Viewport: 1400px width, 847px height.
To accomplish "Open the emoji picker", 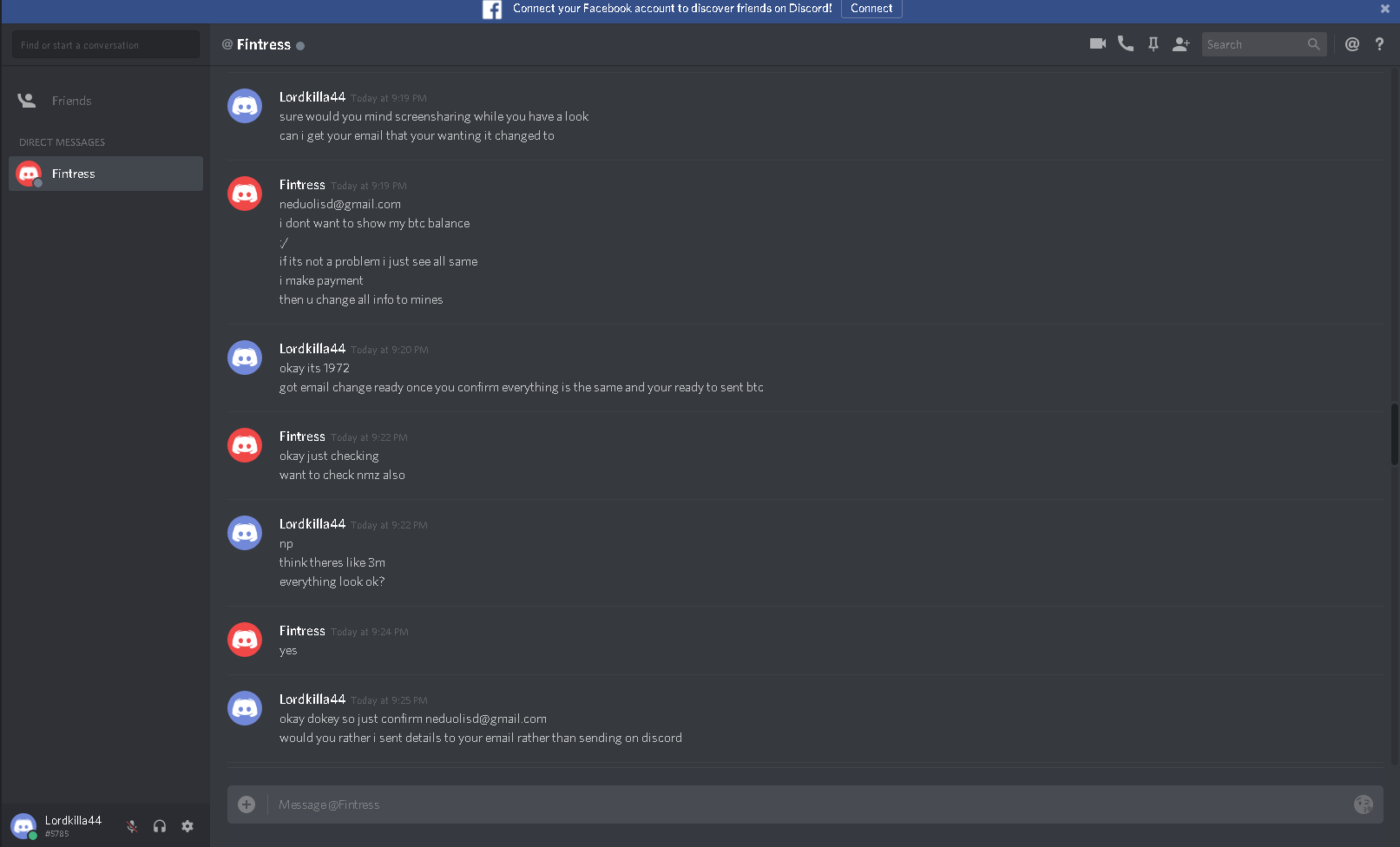I will point(1364,804).
